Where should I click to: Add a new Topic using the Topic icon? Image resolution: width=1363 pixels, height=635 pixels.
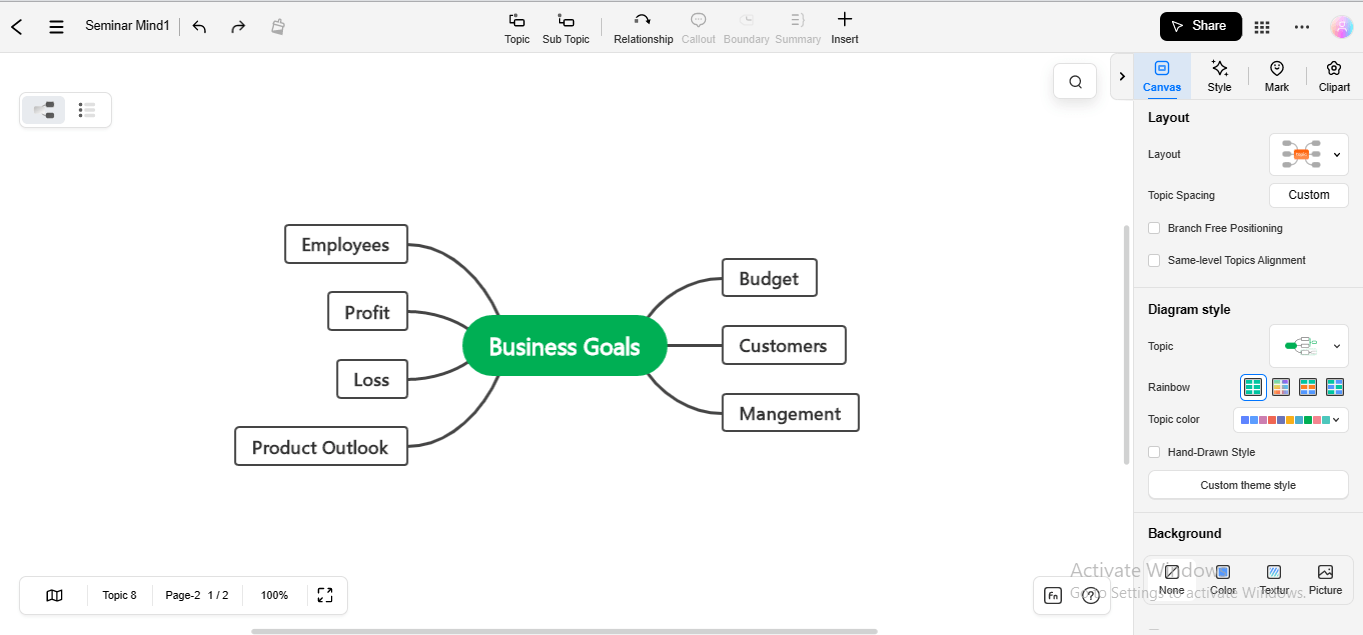[516, 27]
